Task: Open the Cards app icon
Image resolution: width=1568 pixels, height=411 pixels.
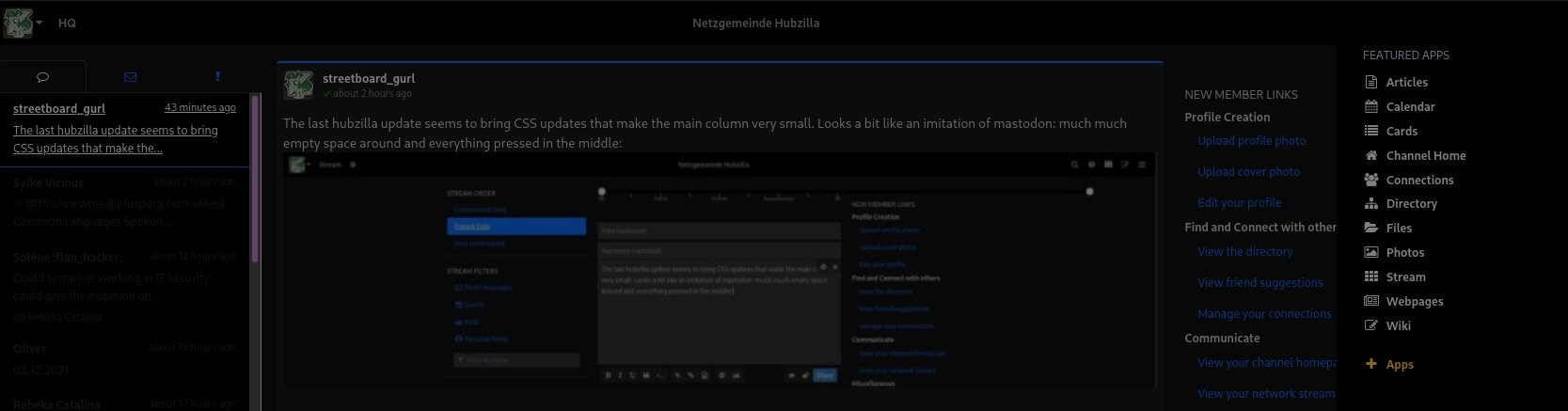Action: point(1370,132)
